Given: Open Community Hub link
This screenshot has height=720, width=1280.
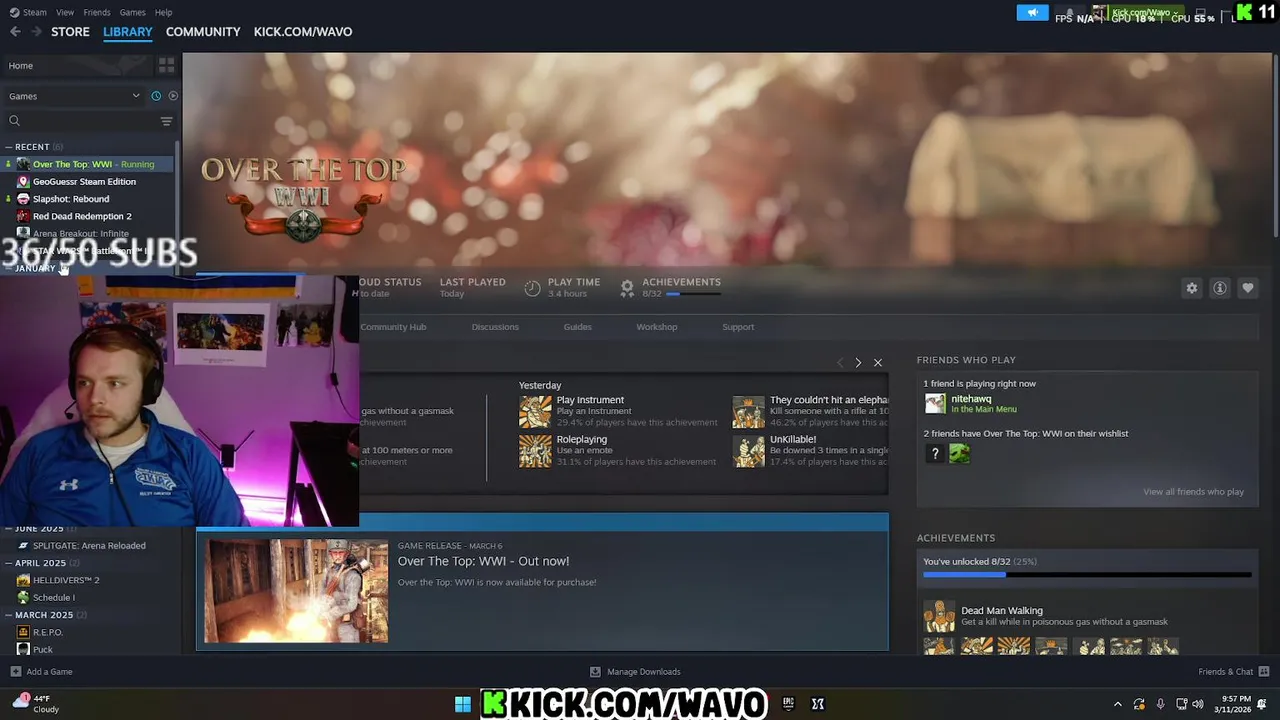Looking at the screenshot, I should (x=393, y=327).
